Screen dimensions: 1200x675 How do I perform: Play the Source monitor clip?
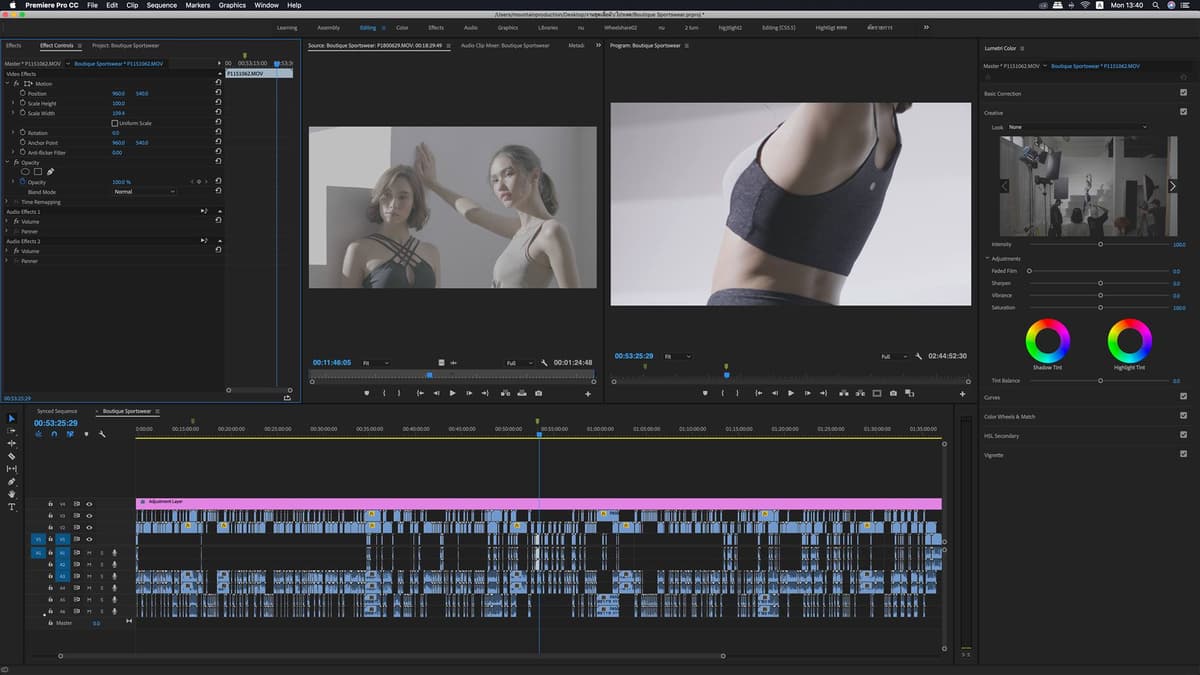pyautogui.click(x=453, y=393)
